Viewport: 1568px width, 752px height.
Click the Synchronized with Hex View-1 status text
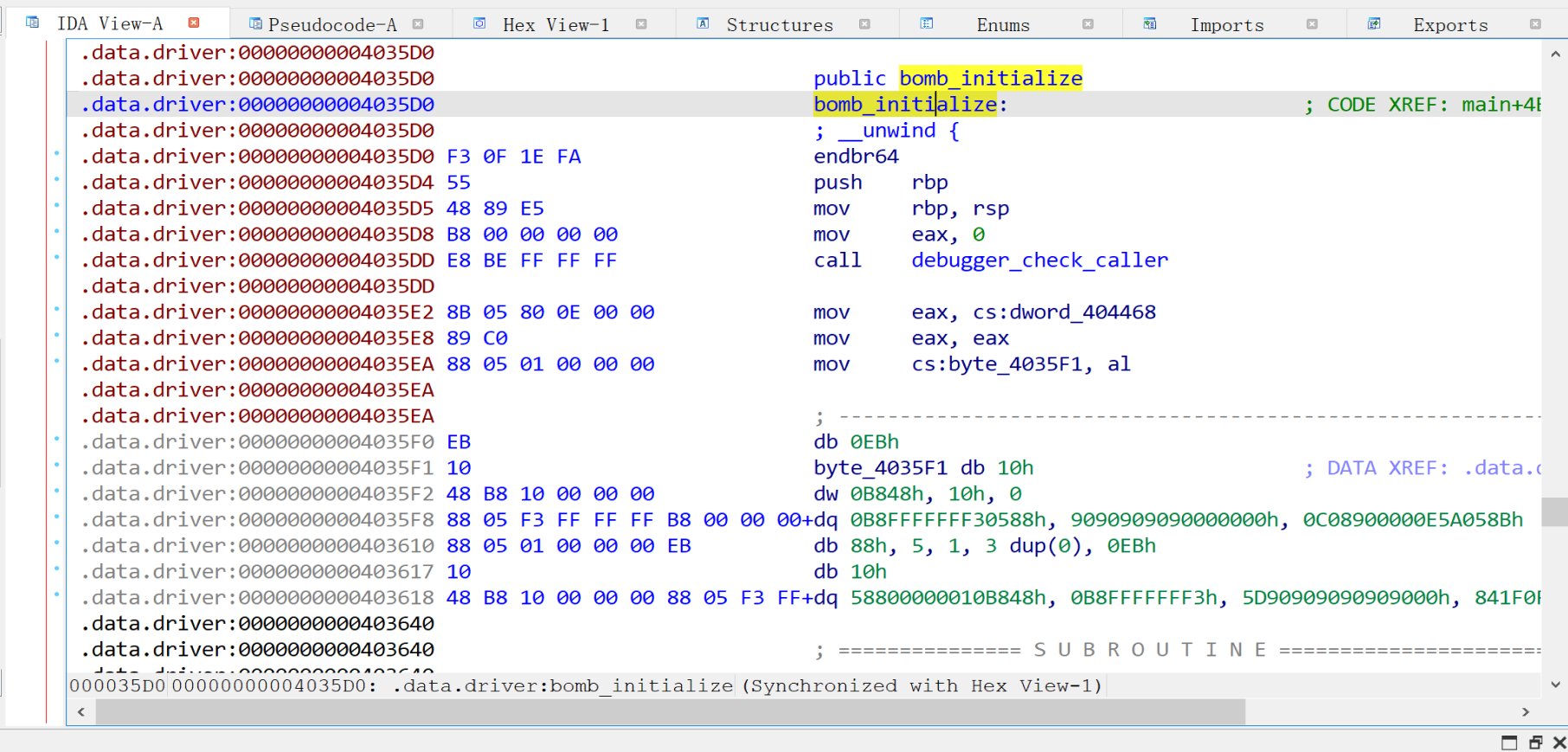(922, 686)
